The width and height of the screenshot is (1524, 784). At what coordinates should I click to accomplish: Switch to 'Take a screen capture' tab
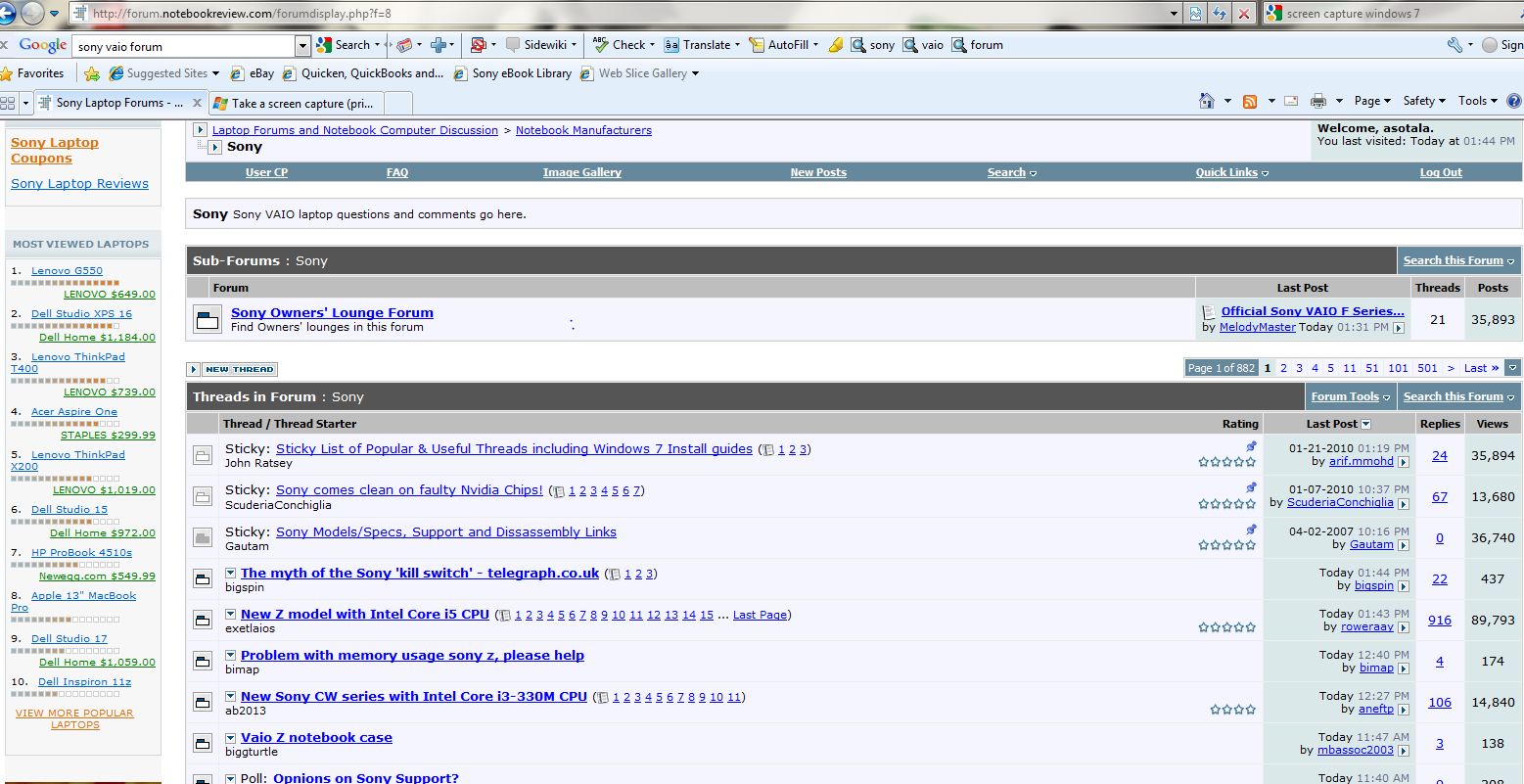(296, 103)
